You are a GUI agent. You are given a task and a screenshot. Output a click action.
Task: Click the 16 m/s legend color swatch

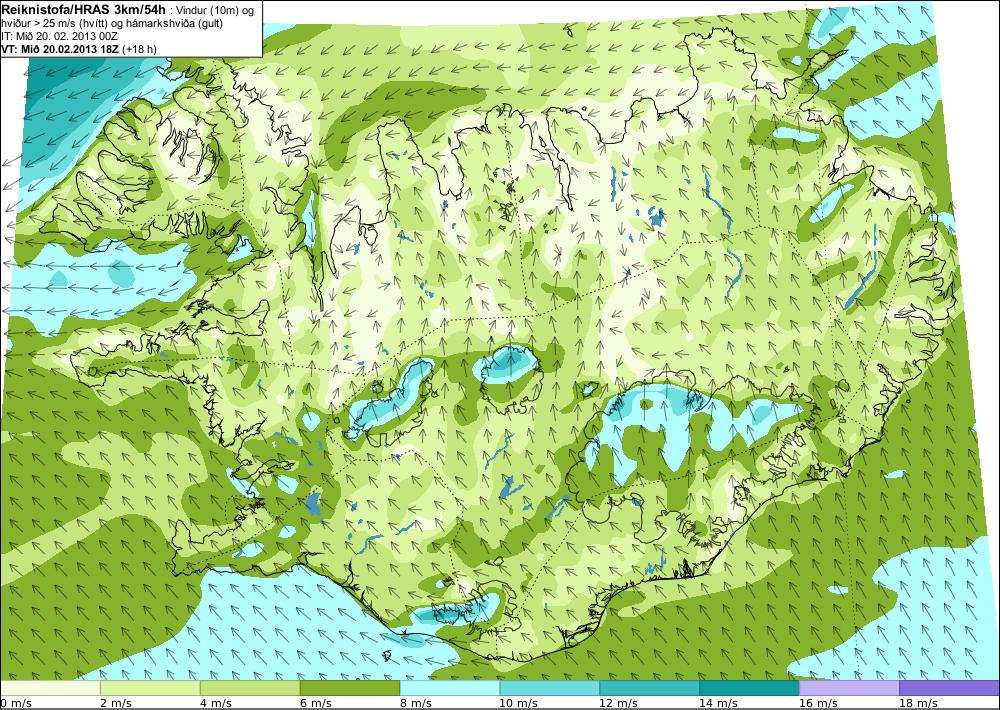[849, 688]
